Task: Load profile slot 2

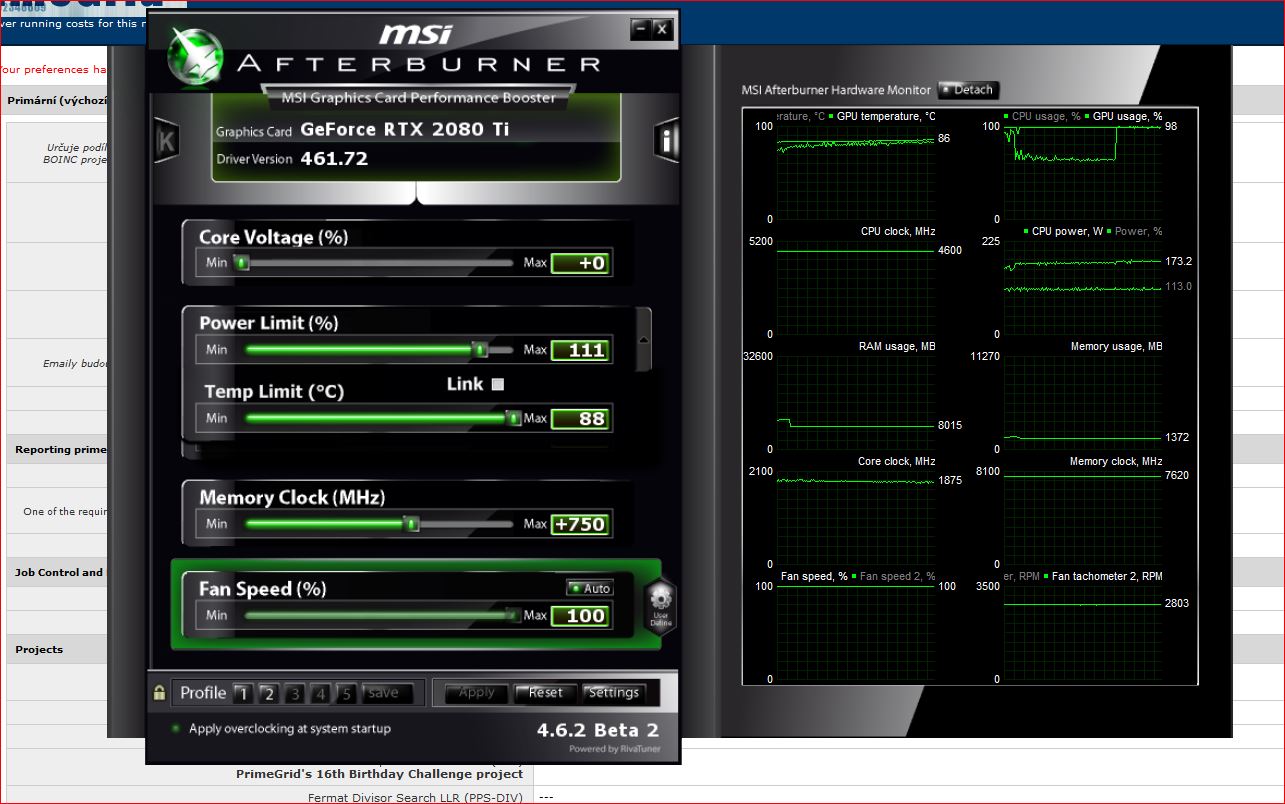Action: [x=268, y=693]
